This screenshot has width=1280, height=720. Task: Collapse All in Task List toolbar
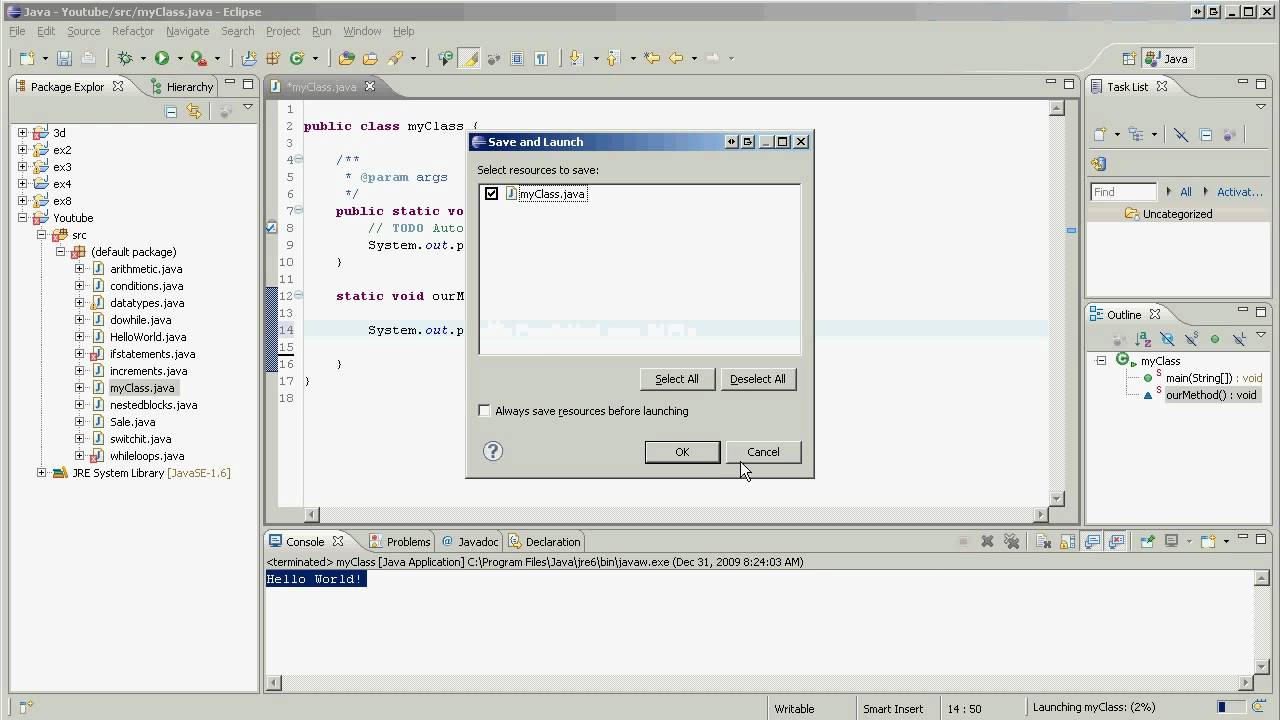tap(1206, 135)
